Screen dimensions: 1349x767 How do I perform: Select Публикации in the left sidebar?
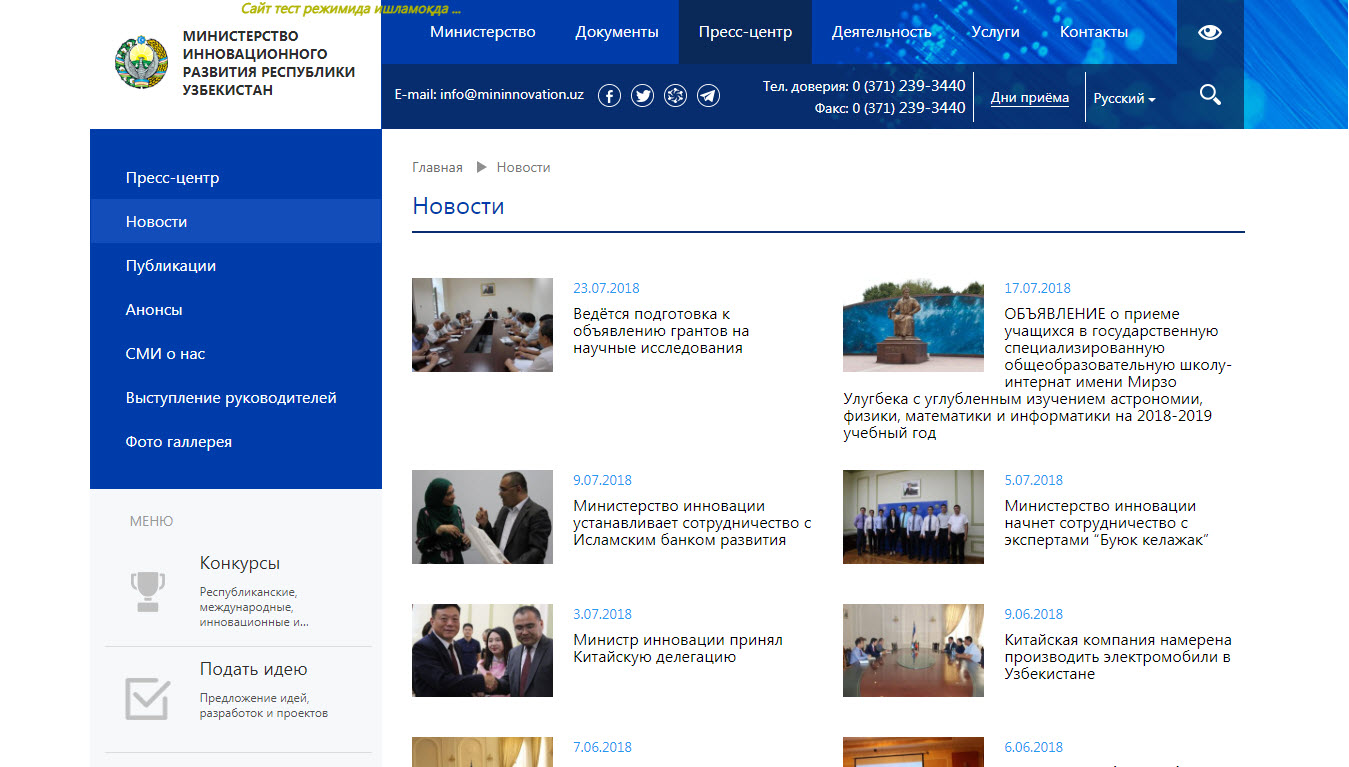point(171,266)
